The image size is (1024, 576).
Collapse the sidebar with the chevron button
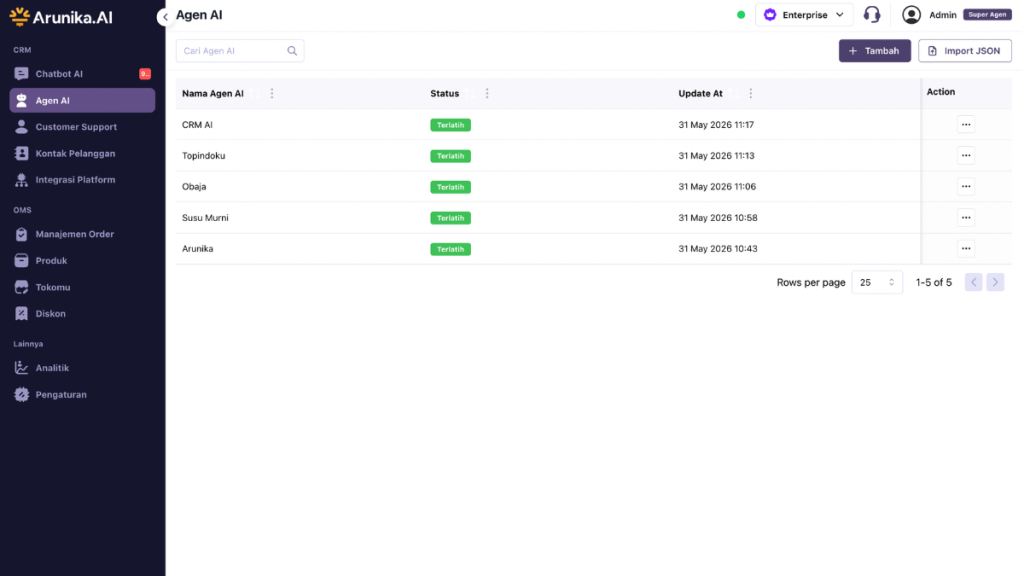pyautogui.click(x=165, y=17)
